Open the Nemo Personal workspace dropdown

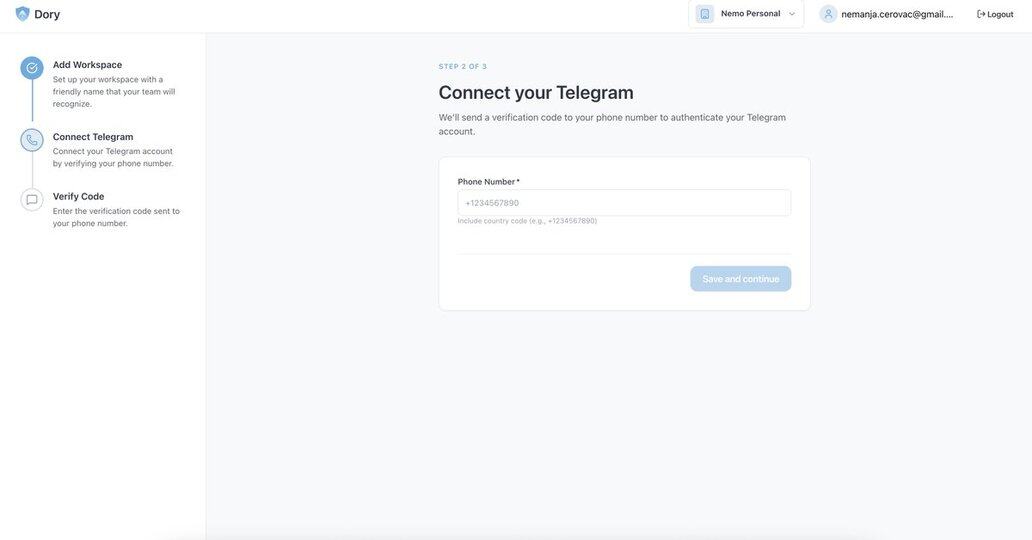[x=750, y=14]
